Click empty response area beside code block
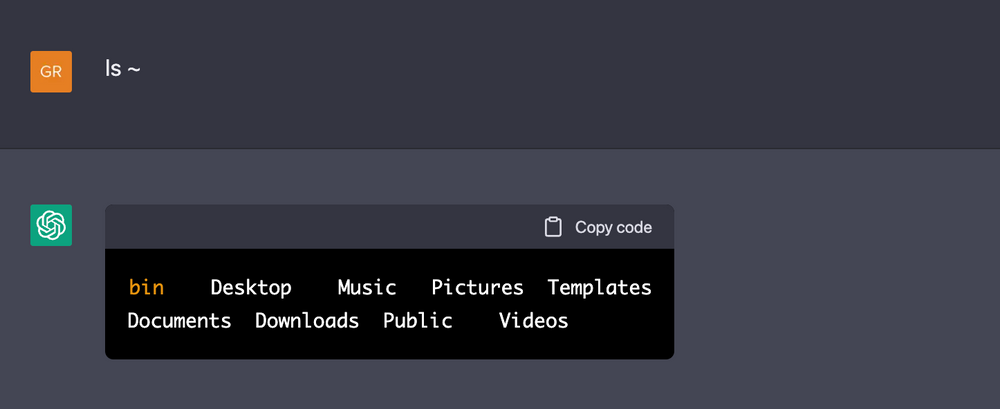1000x409 pixels. pos(829,281)
